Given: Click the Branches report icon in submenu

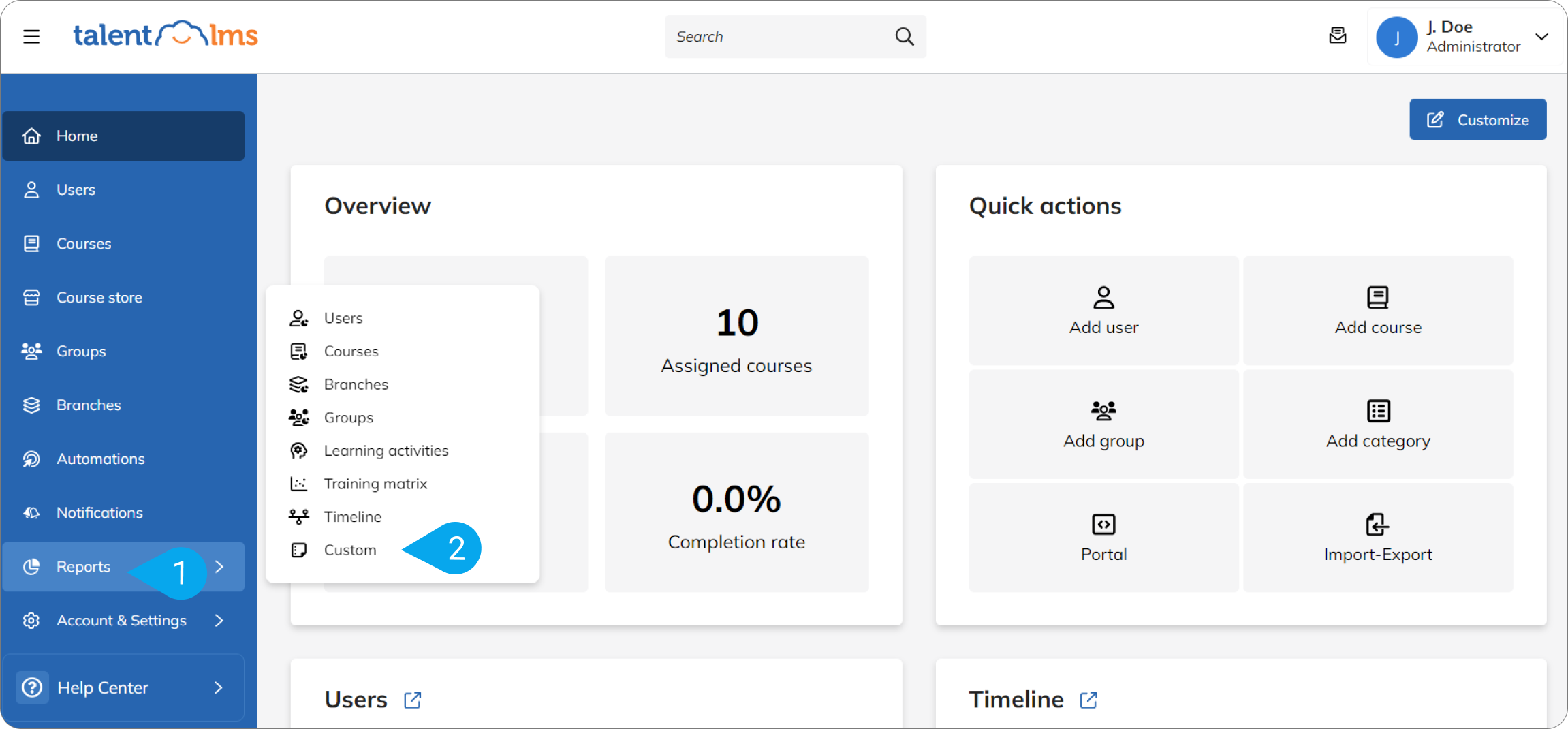Looking at the screenshot, I should [x=298, y=384].
